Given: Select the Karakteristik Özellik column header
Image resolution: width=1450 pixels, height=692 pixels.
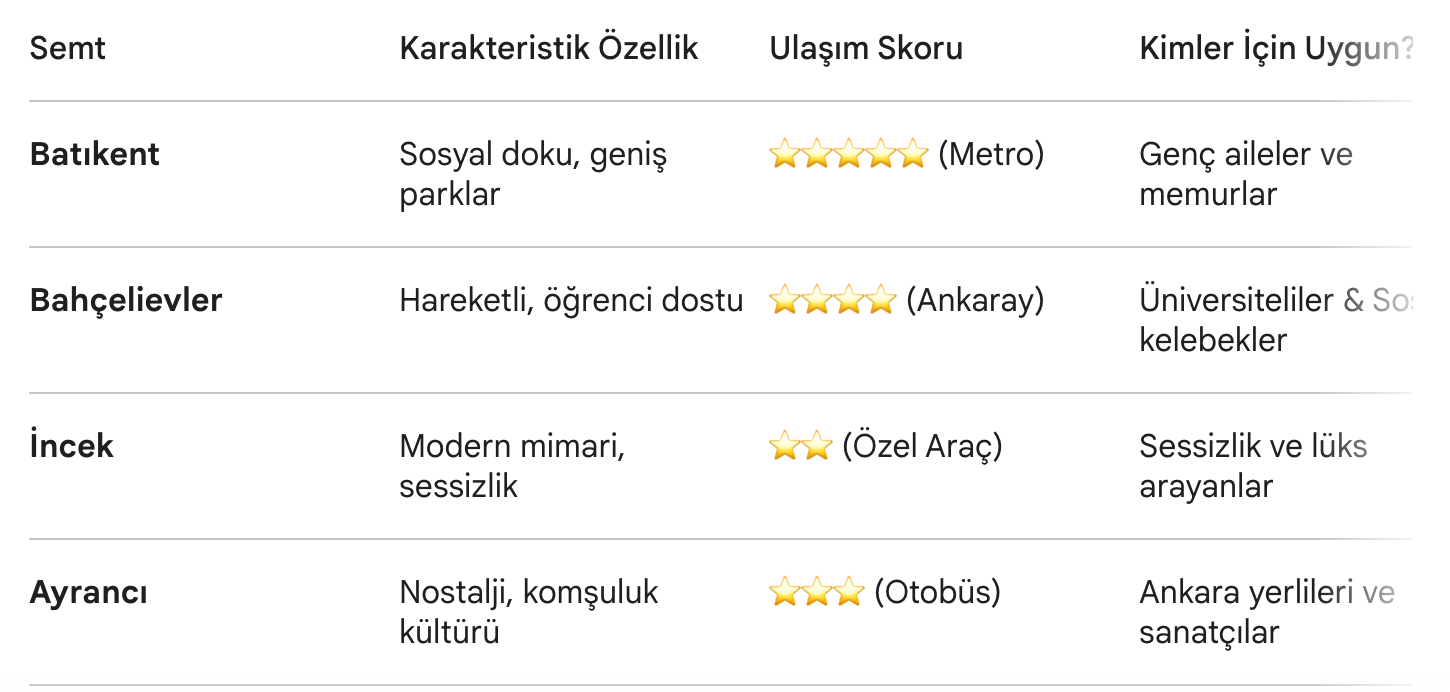Looking at the screenshot, I should (548, 48).
